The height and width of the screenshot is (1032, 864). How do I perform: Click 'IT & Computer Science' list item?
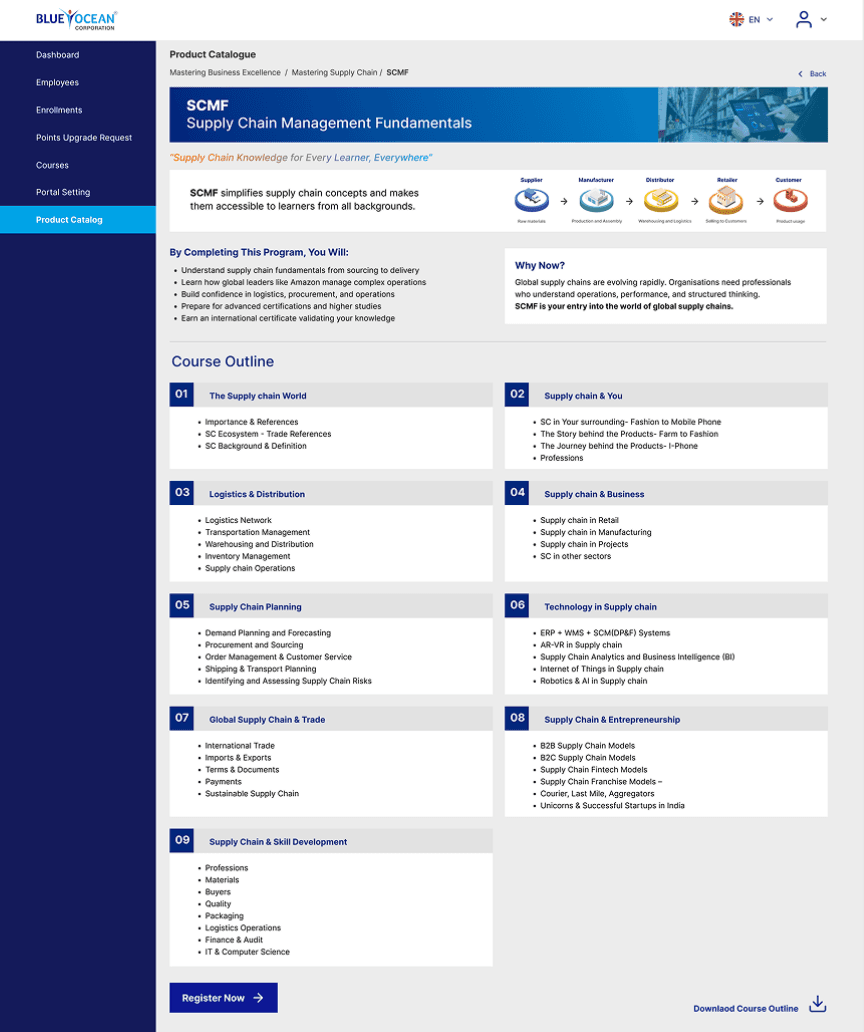coord(247,952)
